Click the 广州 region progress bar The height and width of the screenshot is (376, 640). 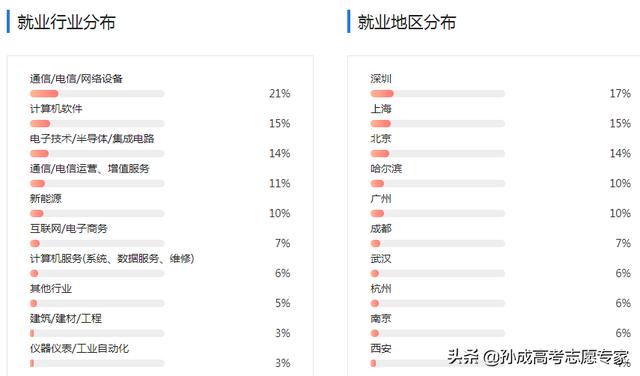tap(438, 214)
